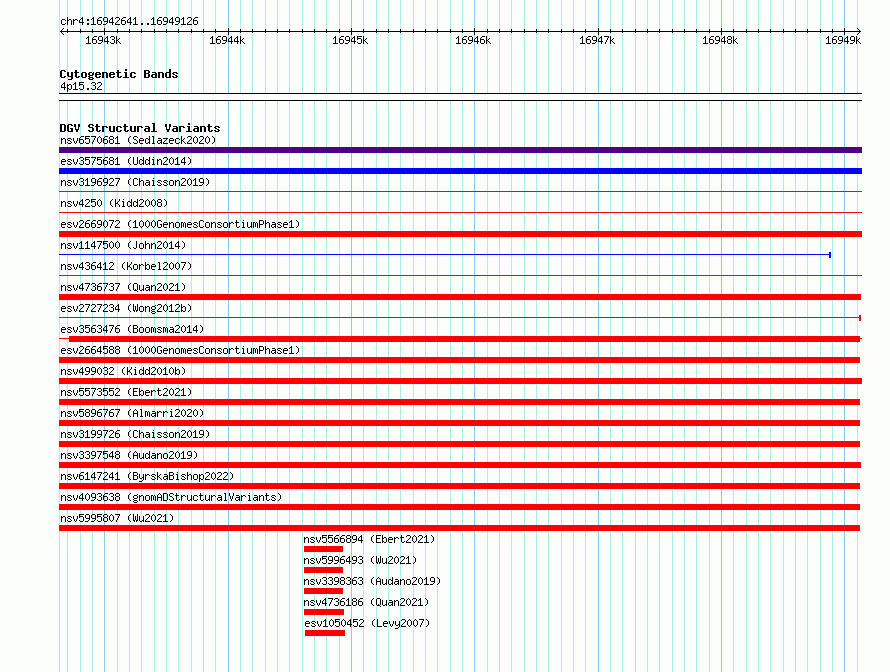This screenshot has width=890, height=672.
Task: Open nsv499032 (Kidd2010b) variant label
Action: pyautogui.click(x=123, y=371)
